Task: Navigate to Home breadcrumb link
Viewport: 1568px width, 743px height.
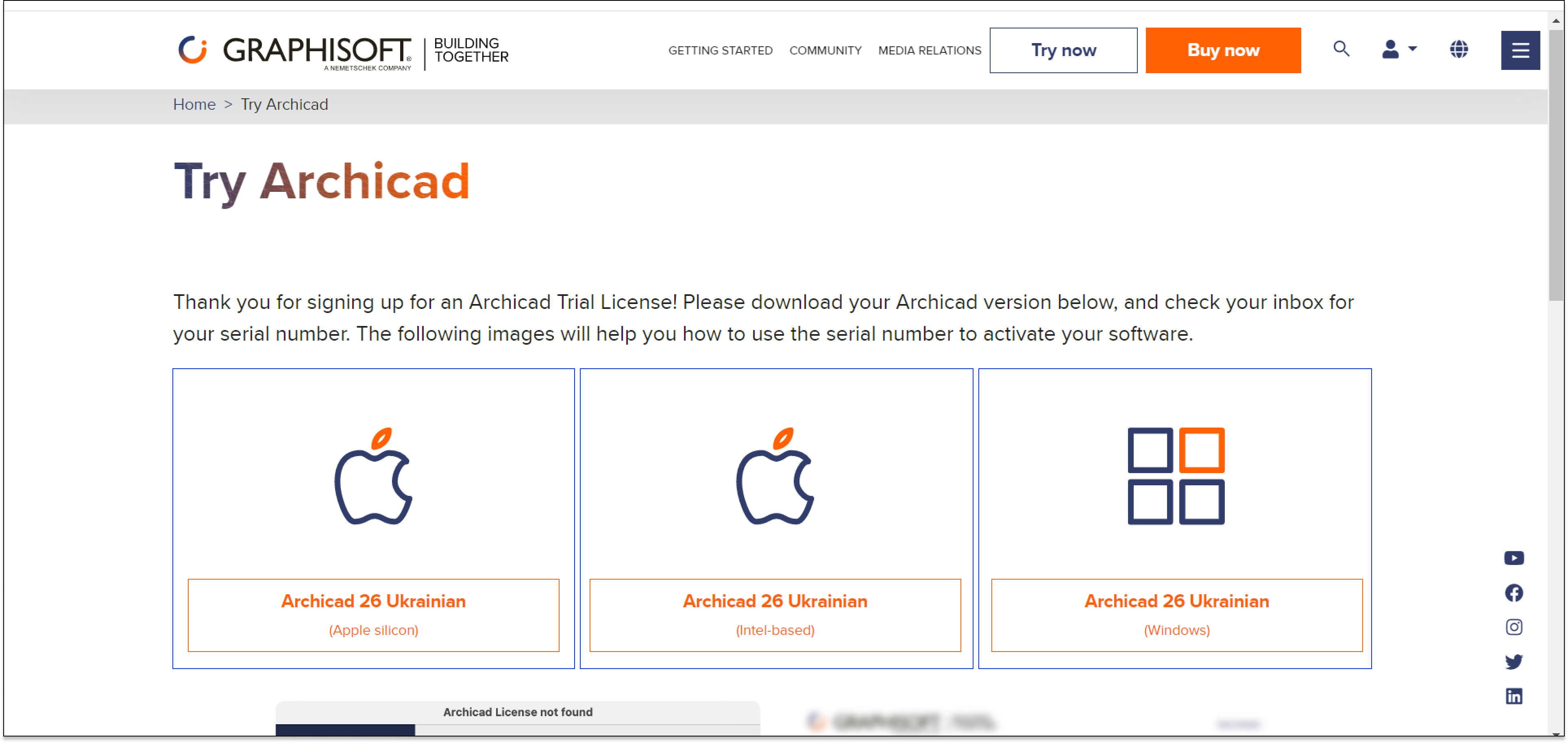Action: tap(194, 105)
